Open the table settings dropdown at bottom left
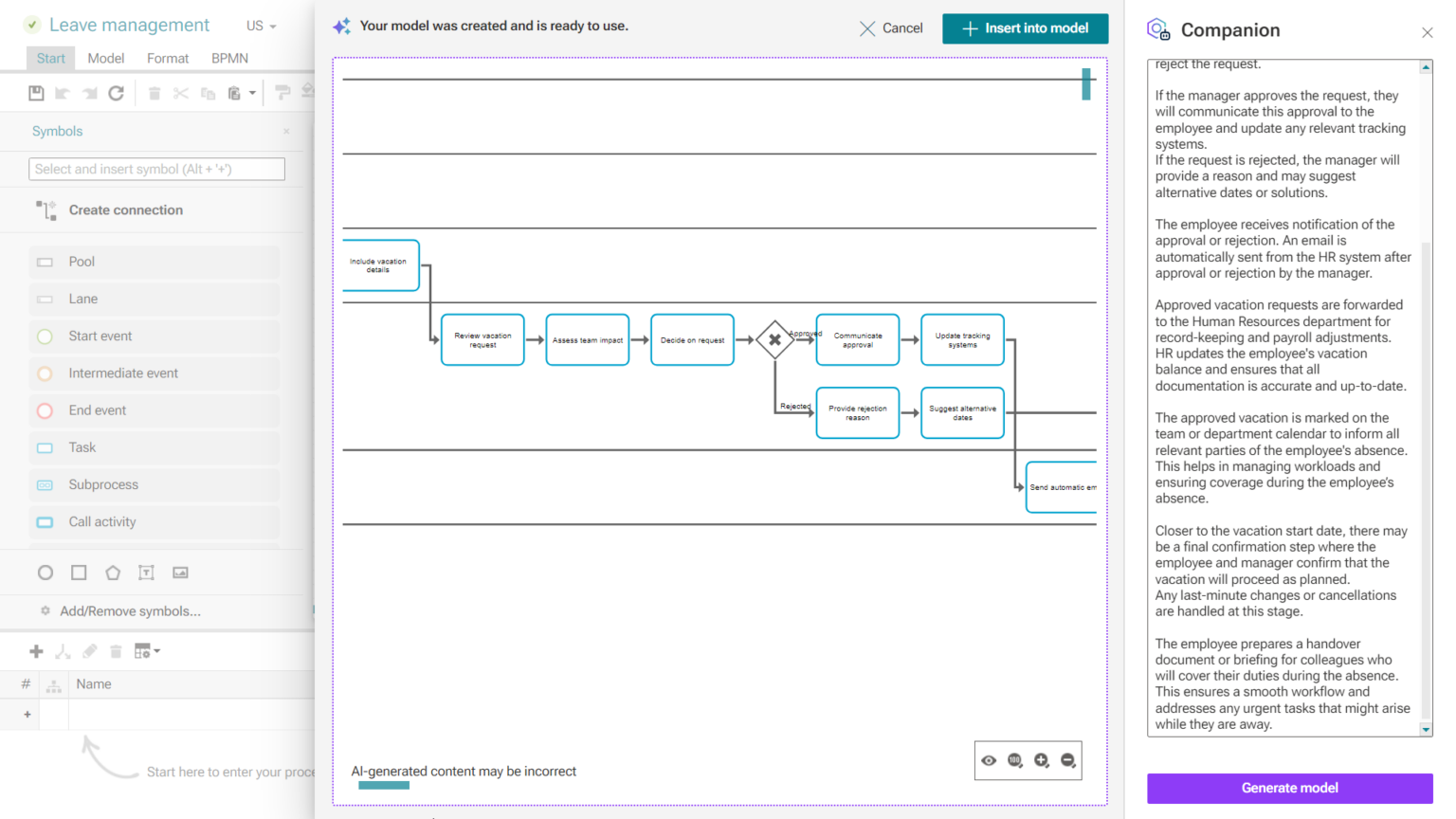This screenshot has width=1456, height=819. [145, 651]
